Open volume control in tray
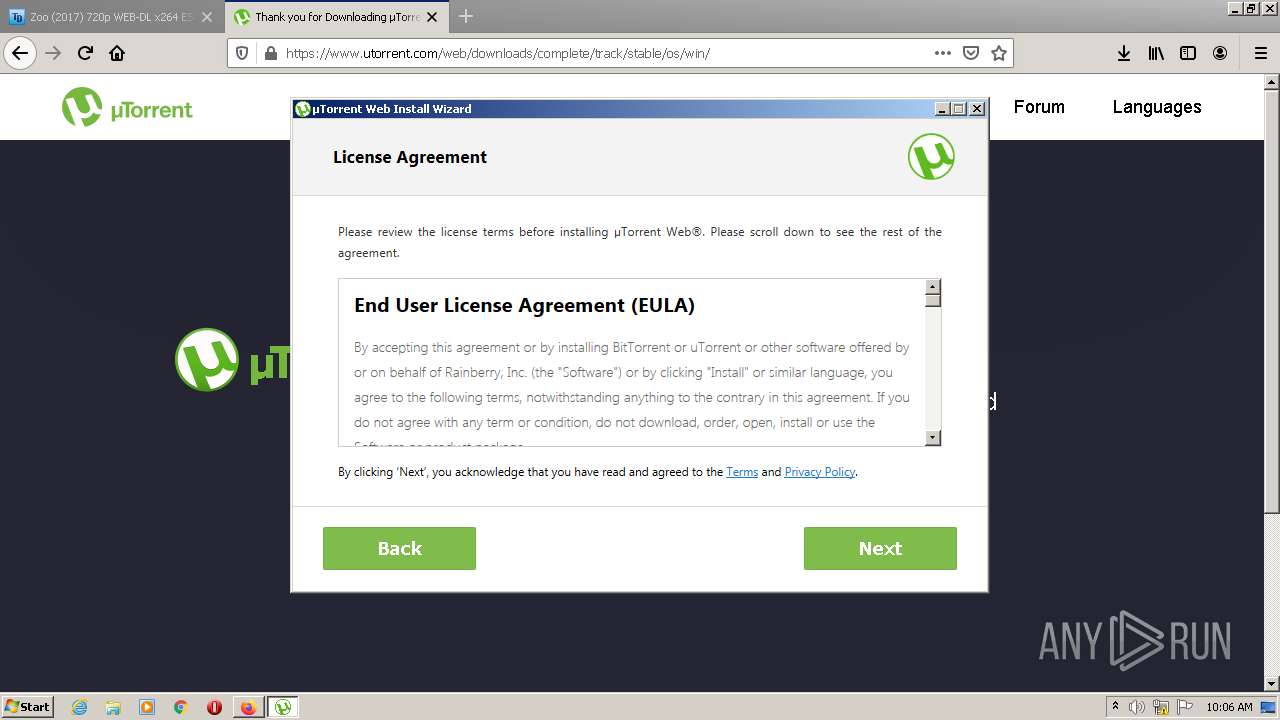This screenshot has width=1280, height=720. (x=1138, y=707)
